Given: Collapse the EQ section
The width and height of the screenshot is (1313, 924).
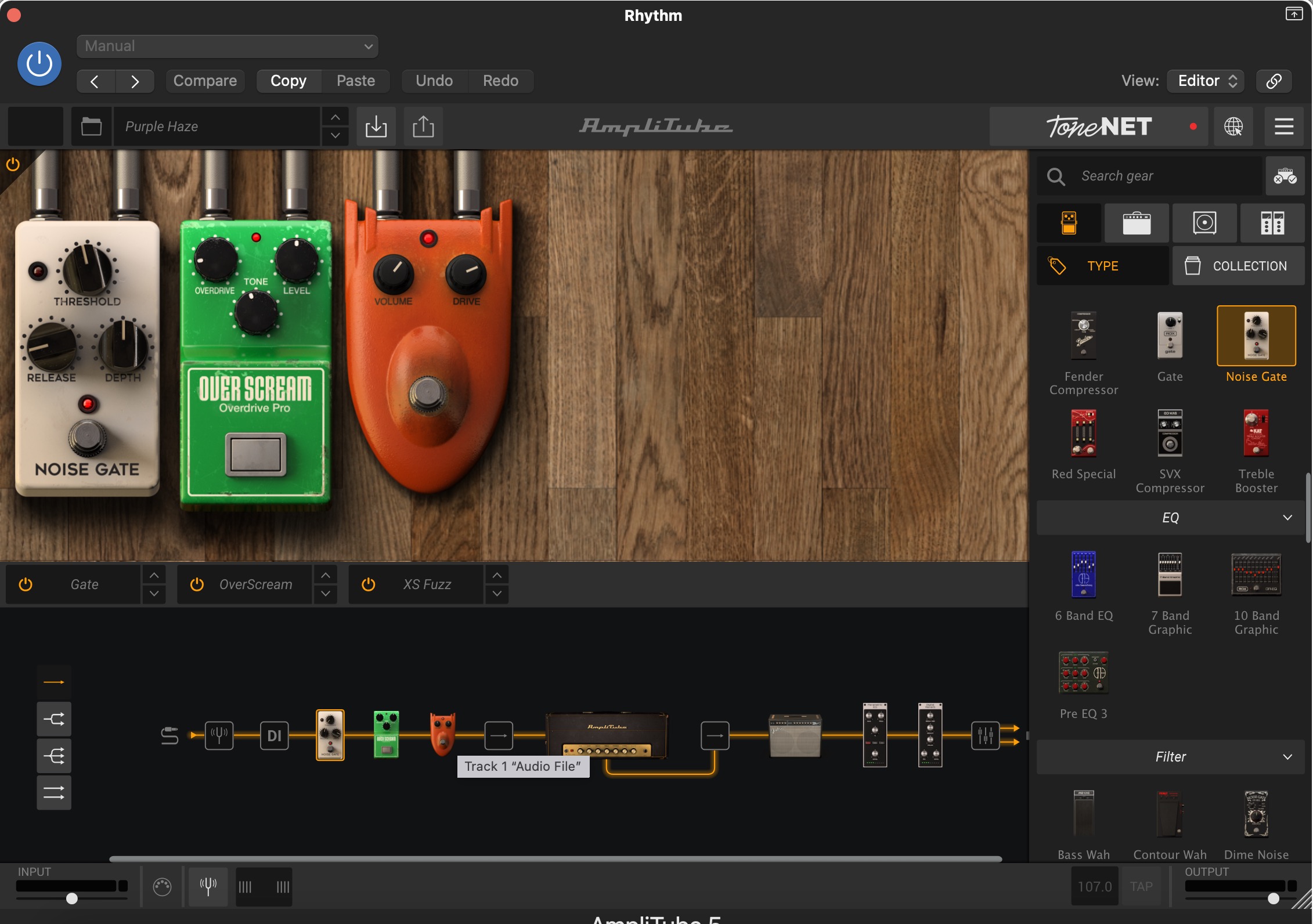Looking at the screenshot, I should (1170, 518).
